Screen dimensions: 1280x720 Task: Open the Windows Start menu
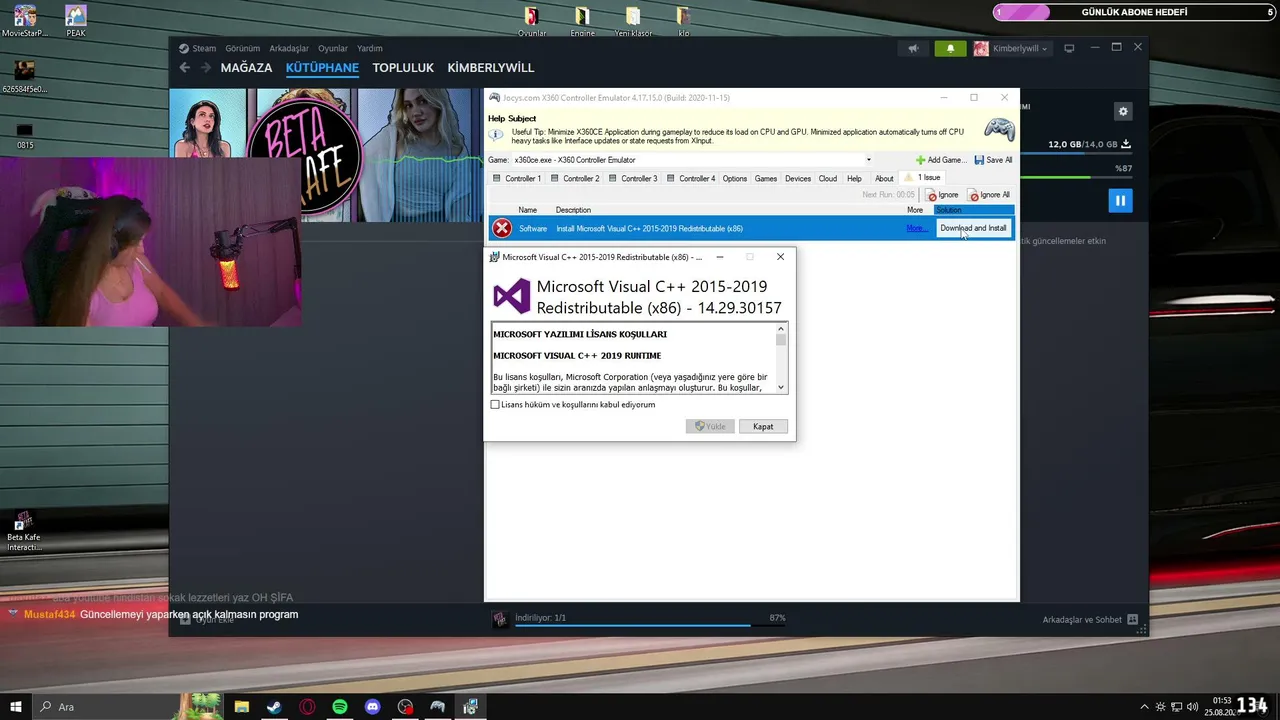tap(16, 707)
